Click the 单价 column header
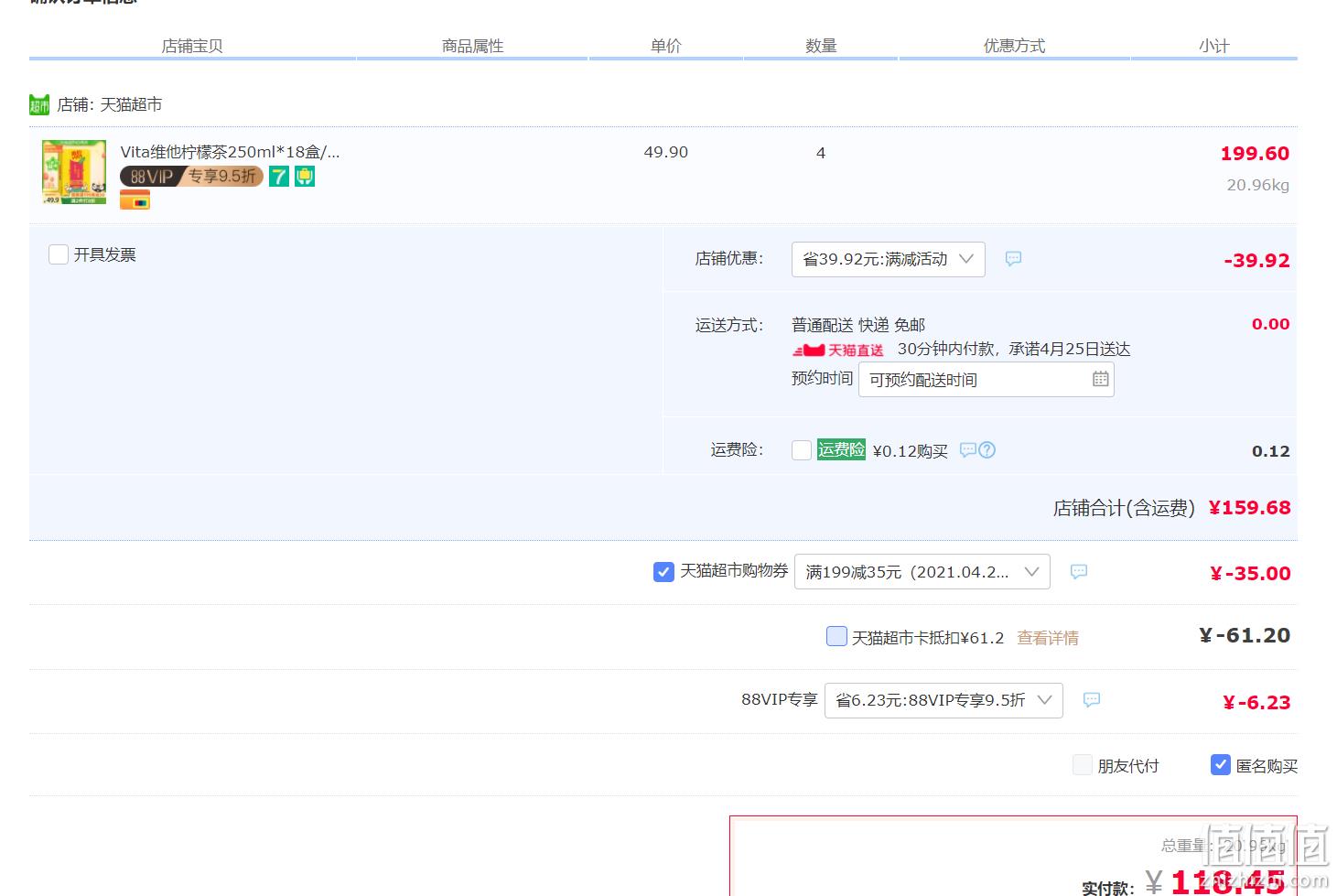 click(x=666, y=46)
